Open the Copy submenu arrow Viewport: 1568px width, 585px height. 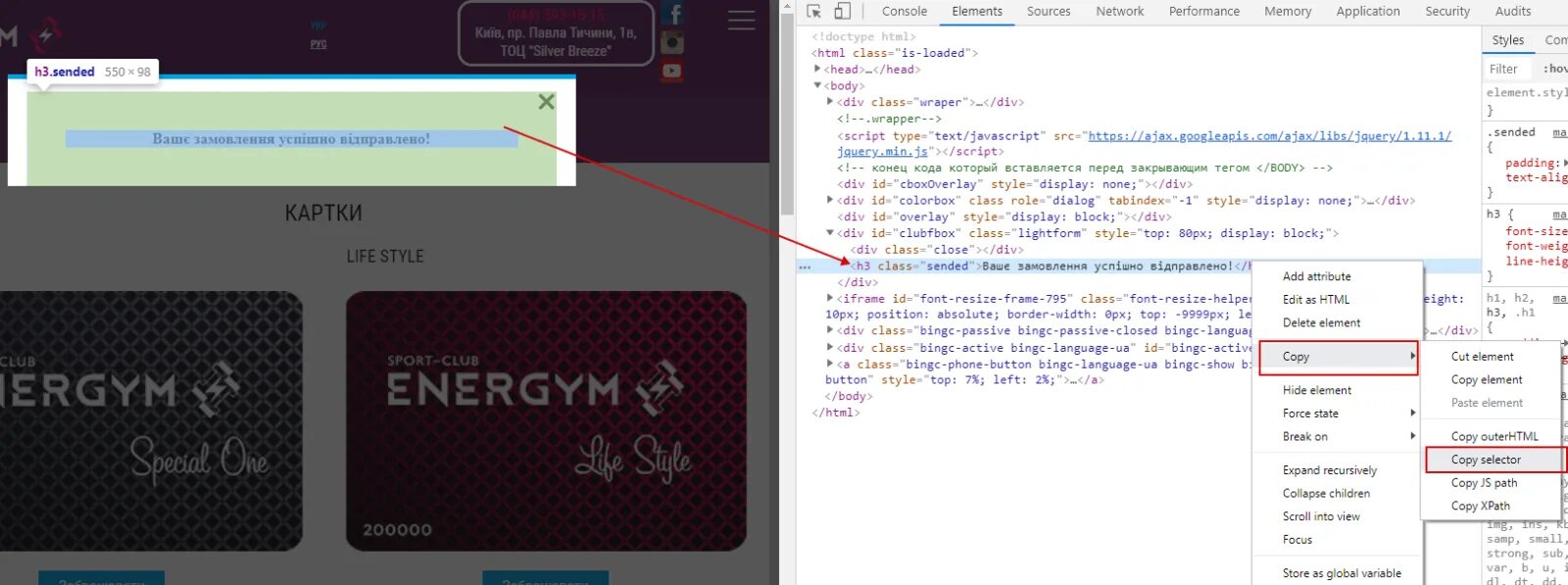tap(1412, 357)
